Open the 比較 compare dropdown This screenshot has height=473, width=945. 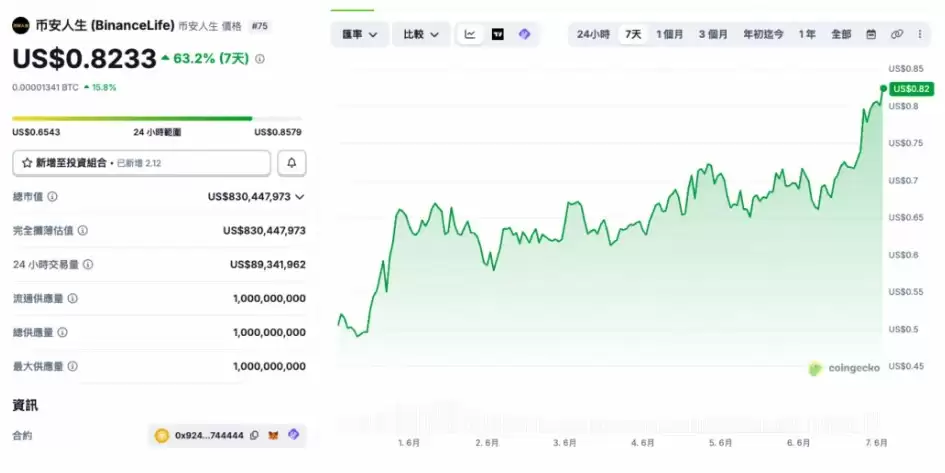click(421, 34)
